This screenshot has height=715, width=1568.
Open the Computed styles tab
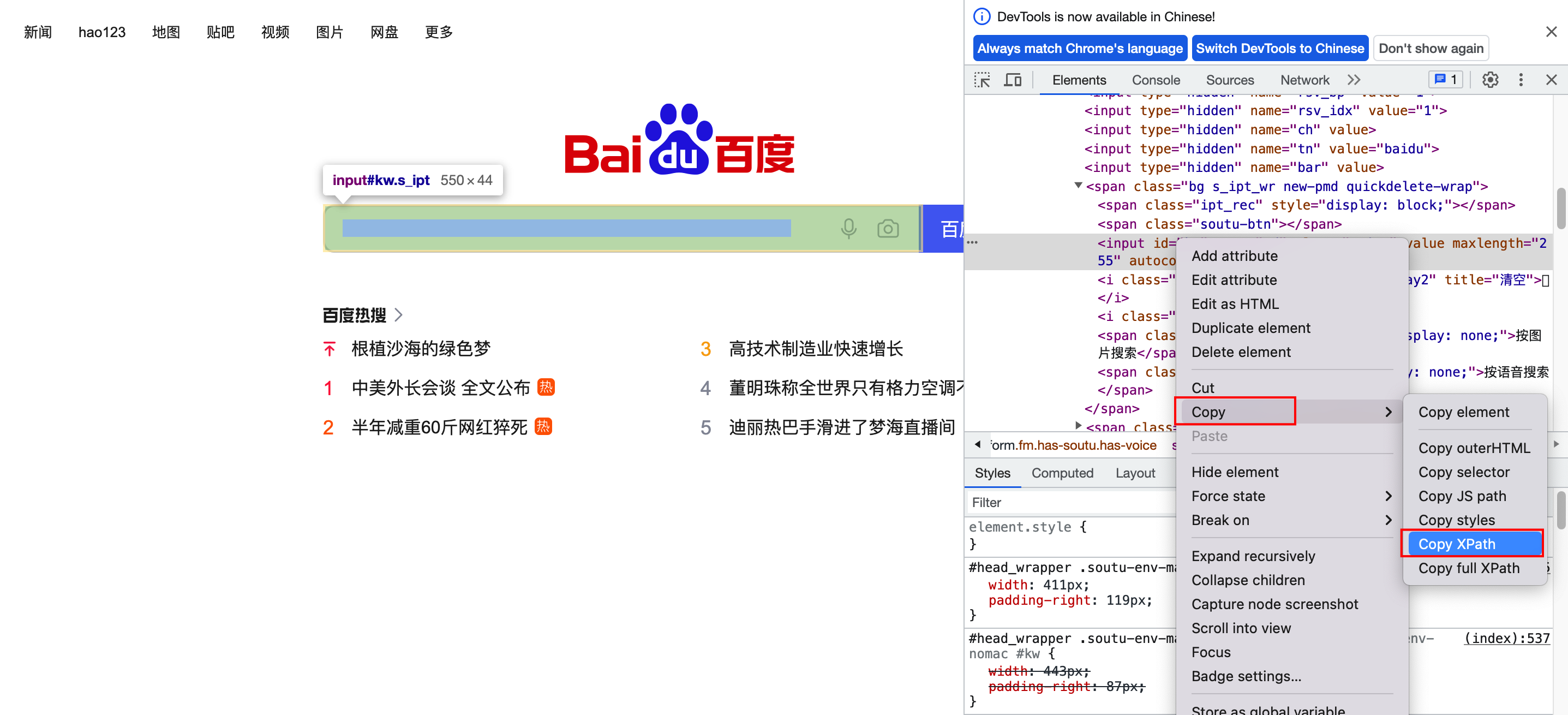point(1062,473)
